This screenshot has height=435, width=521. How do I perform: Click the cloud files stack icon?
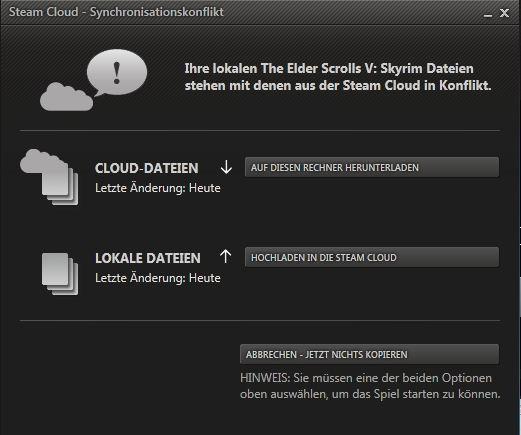click(x=49, y=177)
